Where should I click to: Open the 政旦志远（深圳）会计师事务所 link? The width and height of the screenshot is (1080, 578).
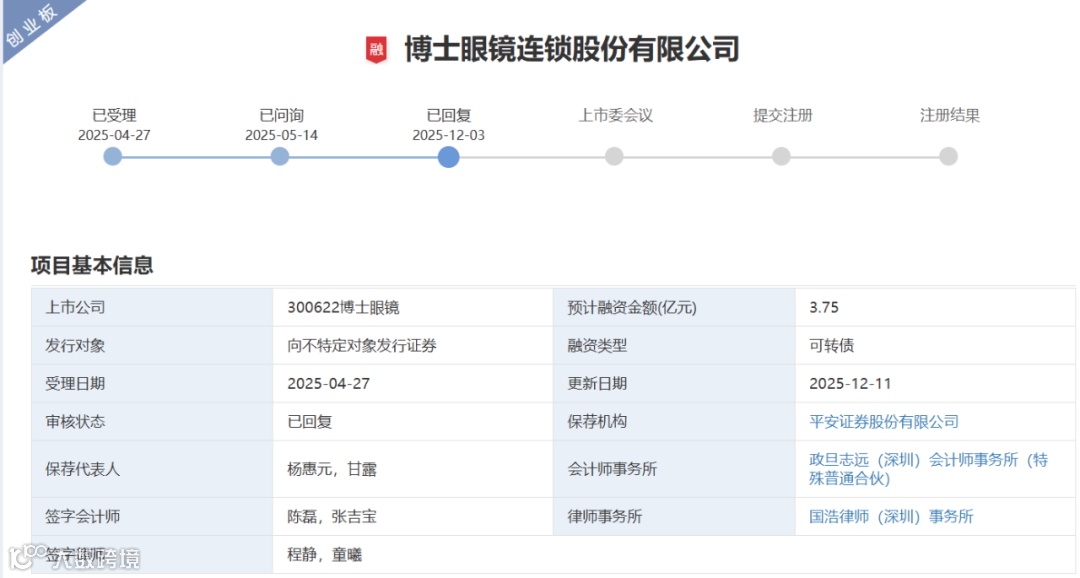(928, 469)
